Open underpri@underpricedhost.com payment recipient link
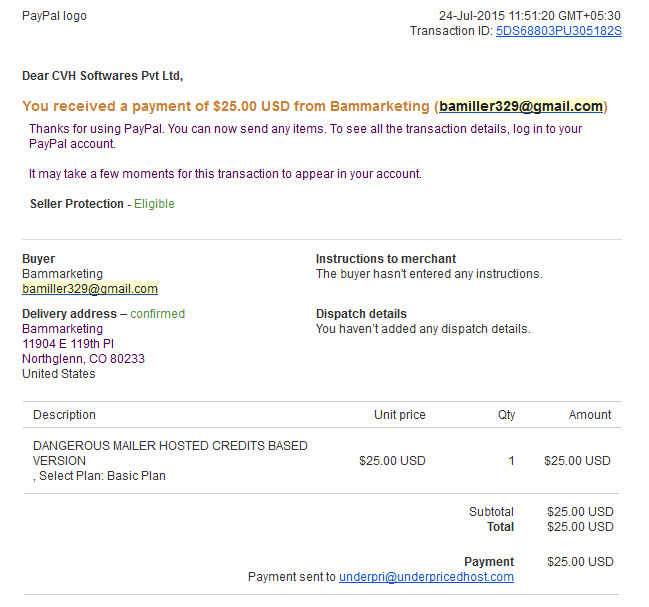The width and height of the screenshot is (649, 607). coord(426,577)
